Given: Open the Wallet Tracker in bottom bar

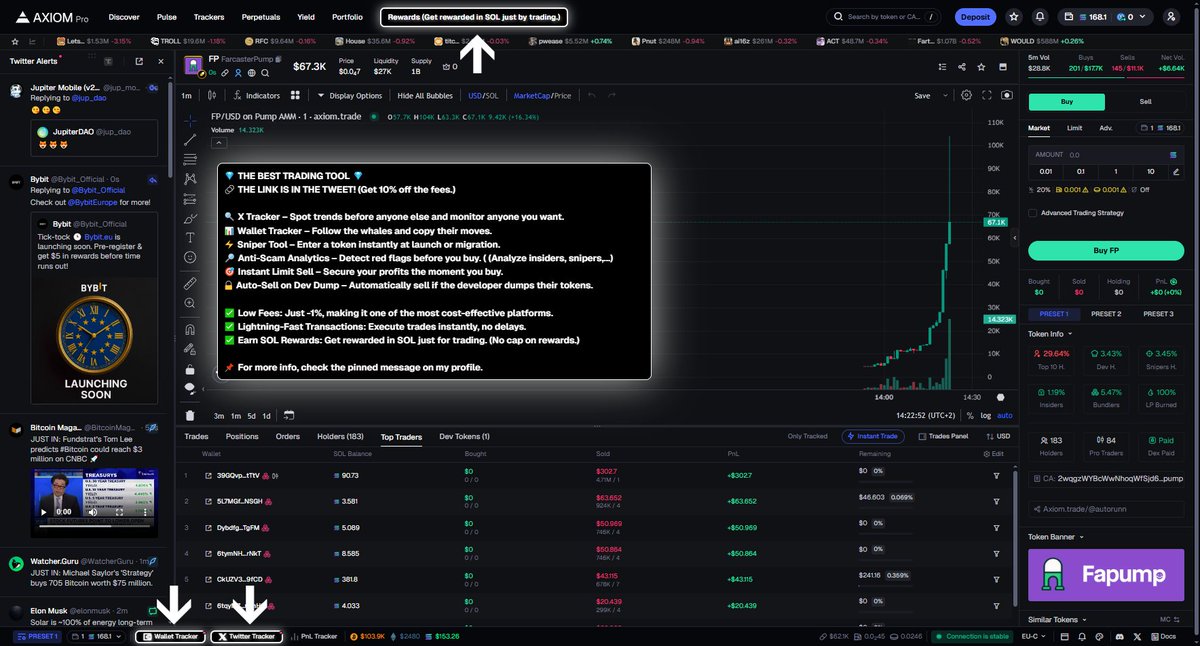Looking at the screenshot, I should (x=170, y=636).
